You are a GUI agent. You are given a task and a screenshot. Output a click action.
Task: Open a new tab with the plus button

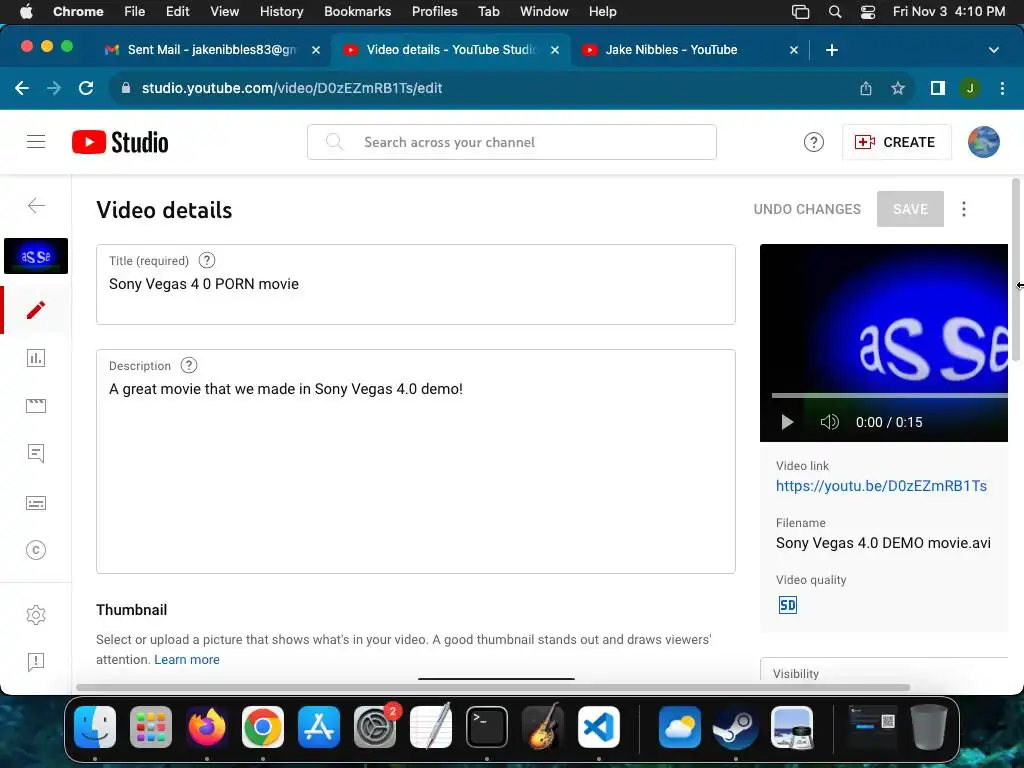click(831, 50)
